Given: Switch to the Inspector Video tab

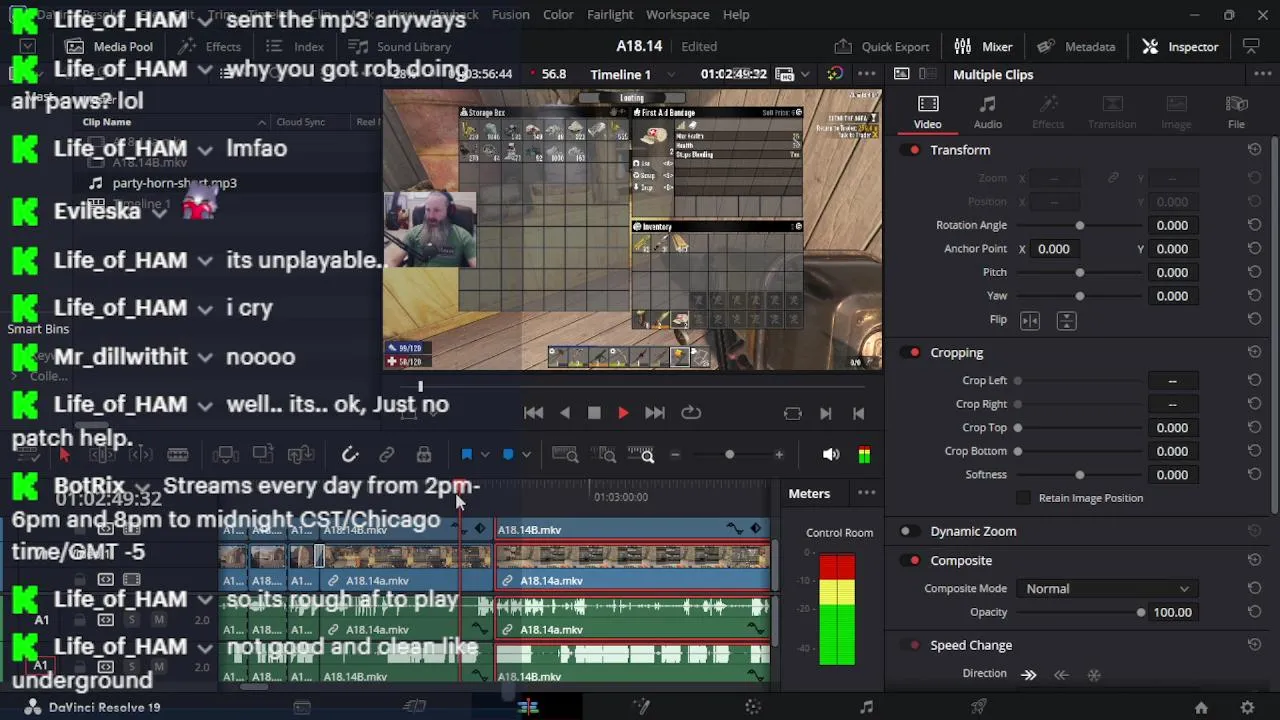Looking at the screenshot, I should click(927, 112).
